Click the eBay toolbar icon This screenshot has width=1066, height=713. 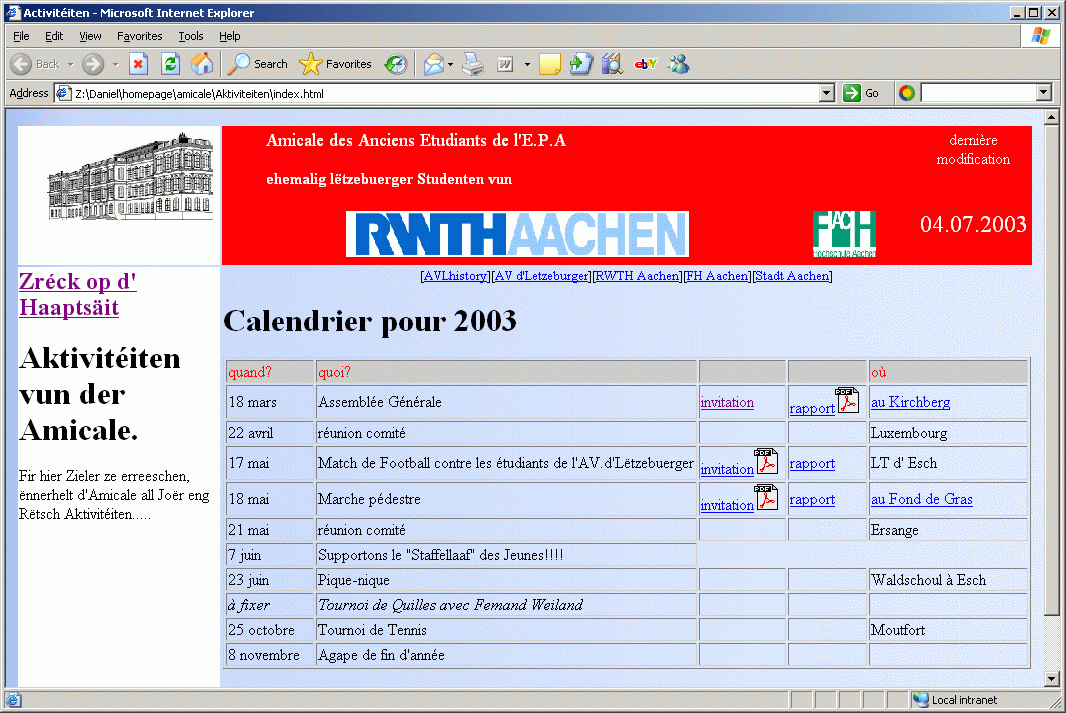(x=645, y=64)
